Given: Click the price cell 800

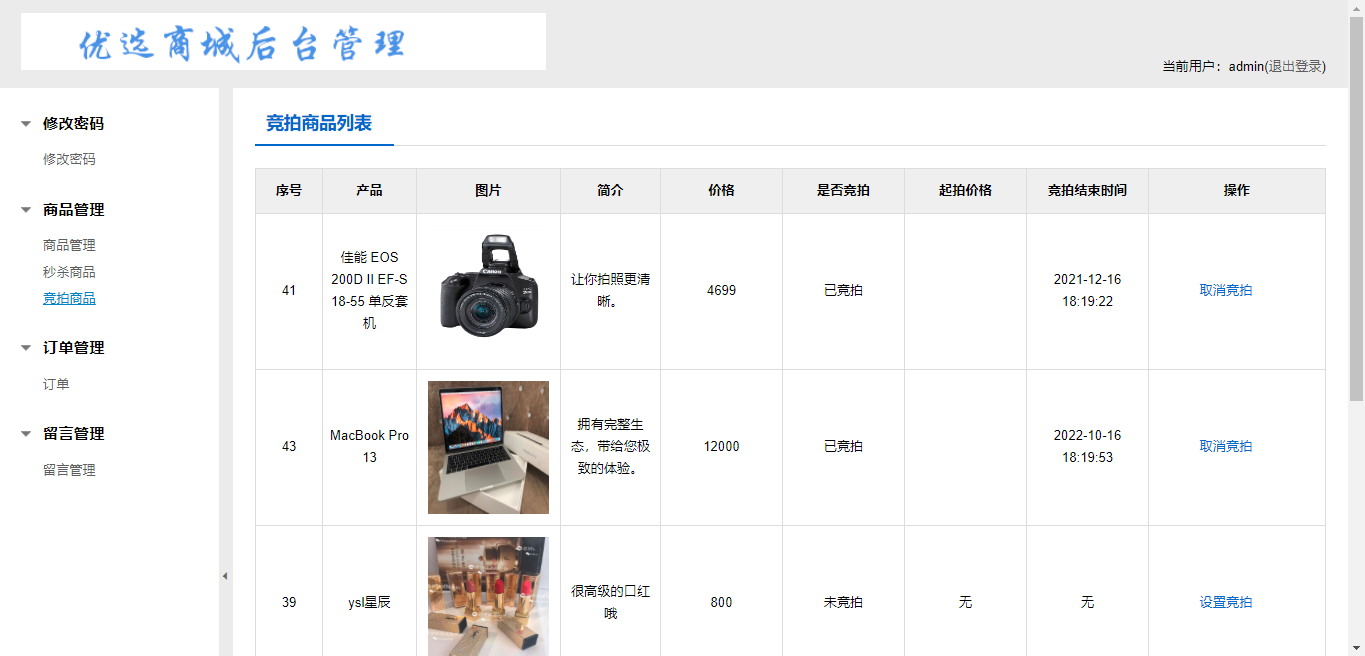Looking at the screenshot, I should click(x=721, y=602).
